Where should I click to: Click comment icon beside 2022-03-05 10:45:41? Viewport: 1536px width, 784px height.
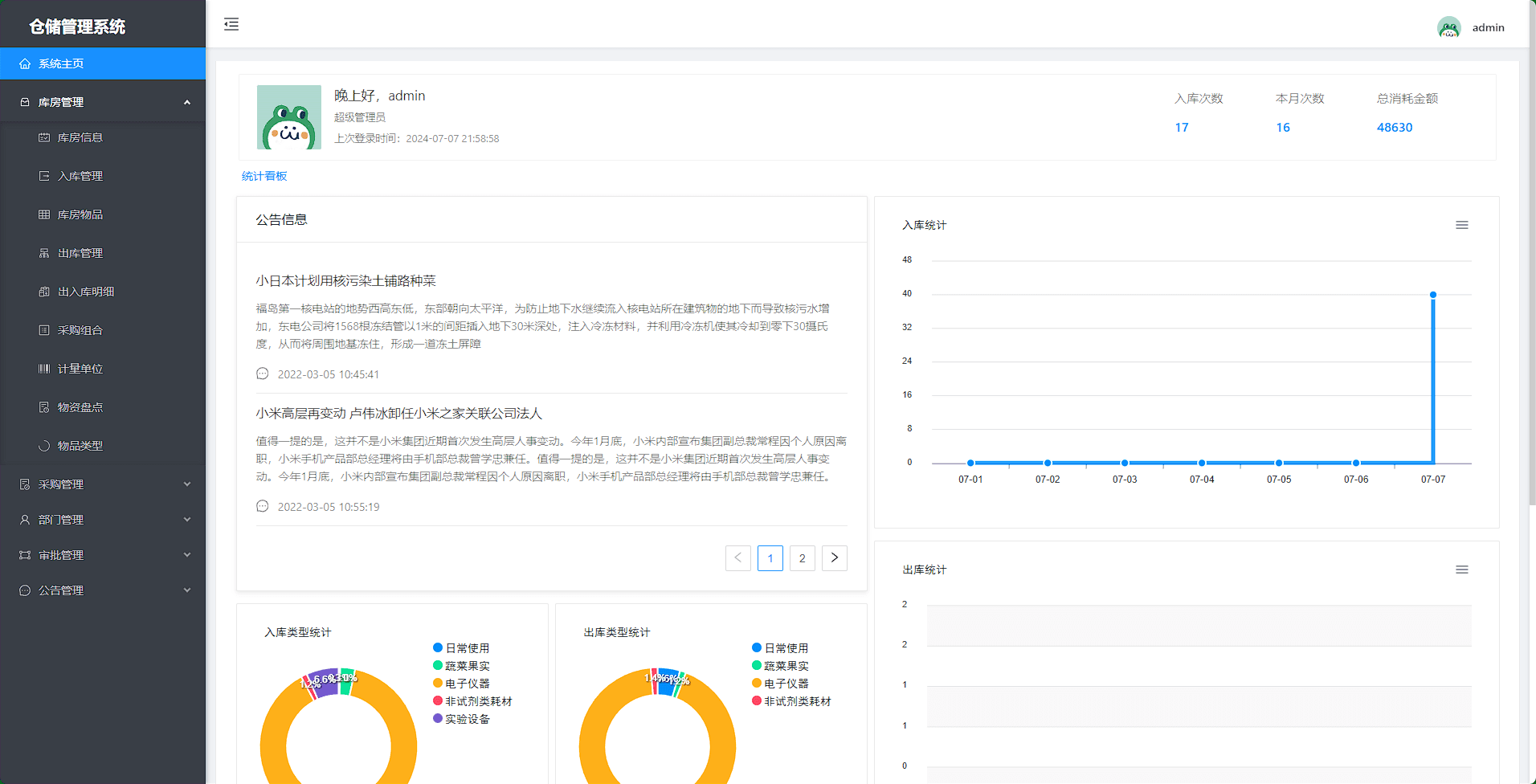pyautogui.click(x=262, y=374)
